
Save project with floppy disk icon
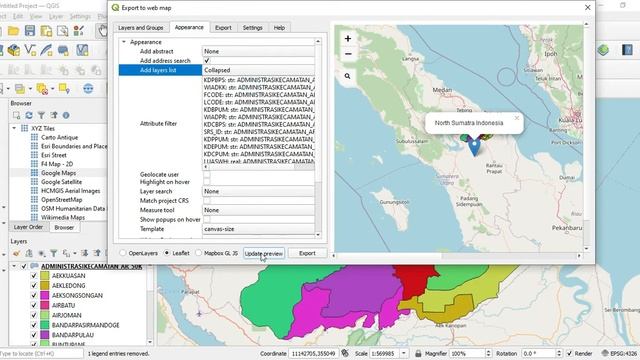[30, 31]
